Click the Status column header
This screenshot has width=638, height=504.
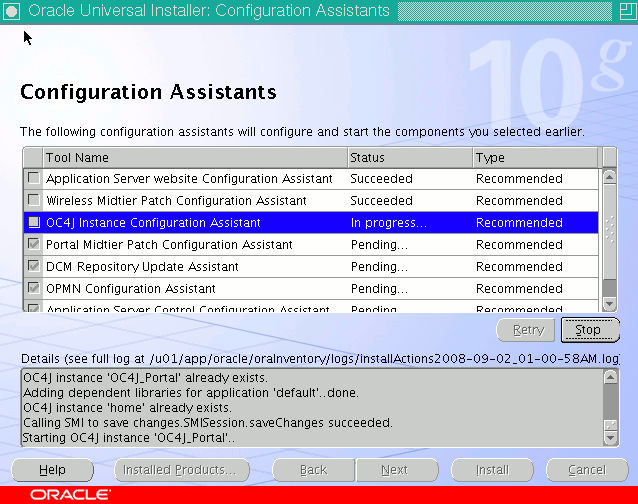click(x=410, y=157)
